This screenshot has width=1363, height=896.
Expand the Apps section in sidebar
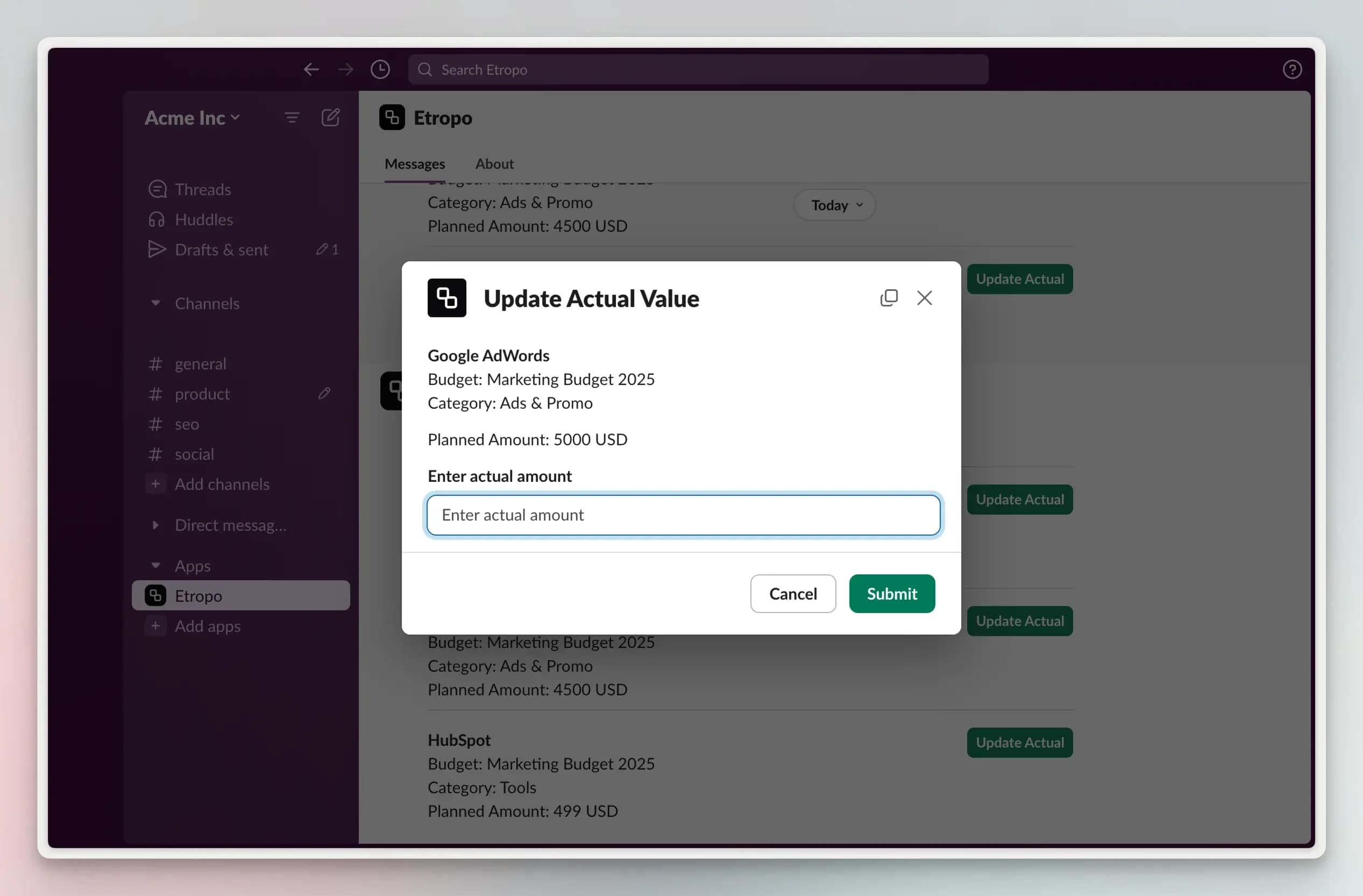(x=155, y=564)
